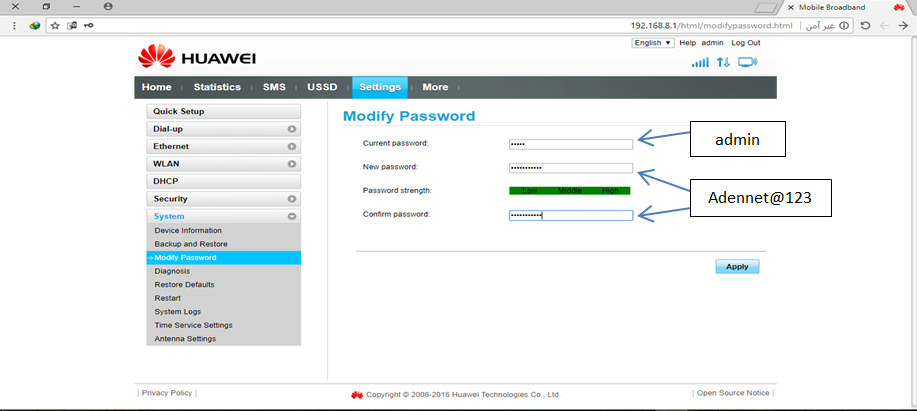Open a new browser tab
The image size is (917, 411).
coord(766,8)
